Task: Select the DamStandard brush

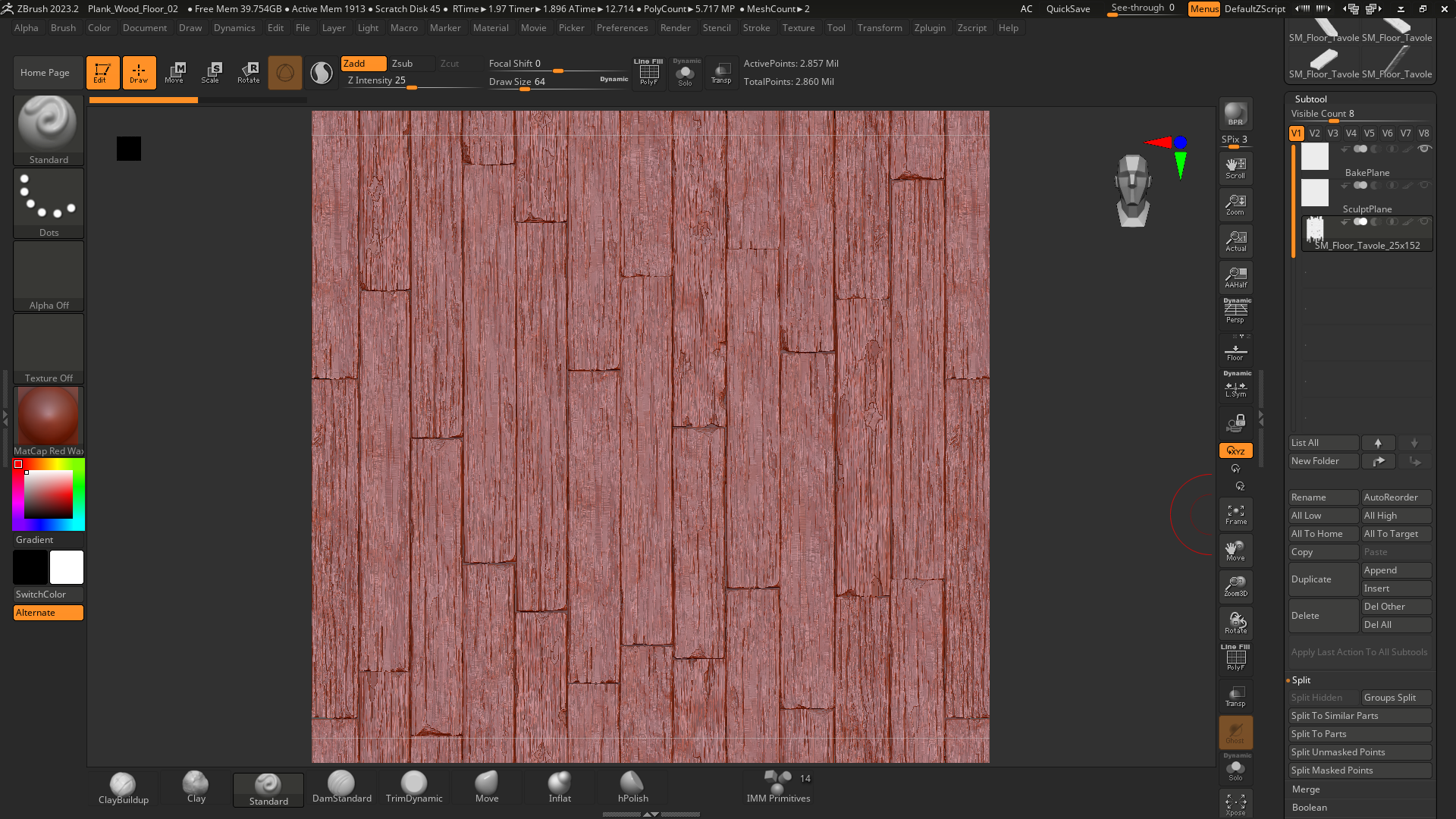Action: (x=341, y=786)
